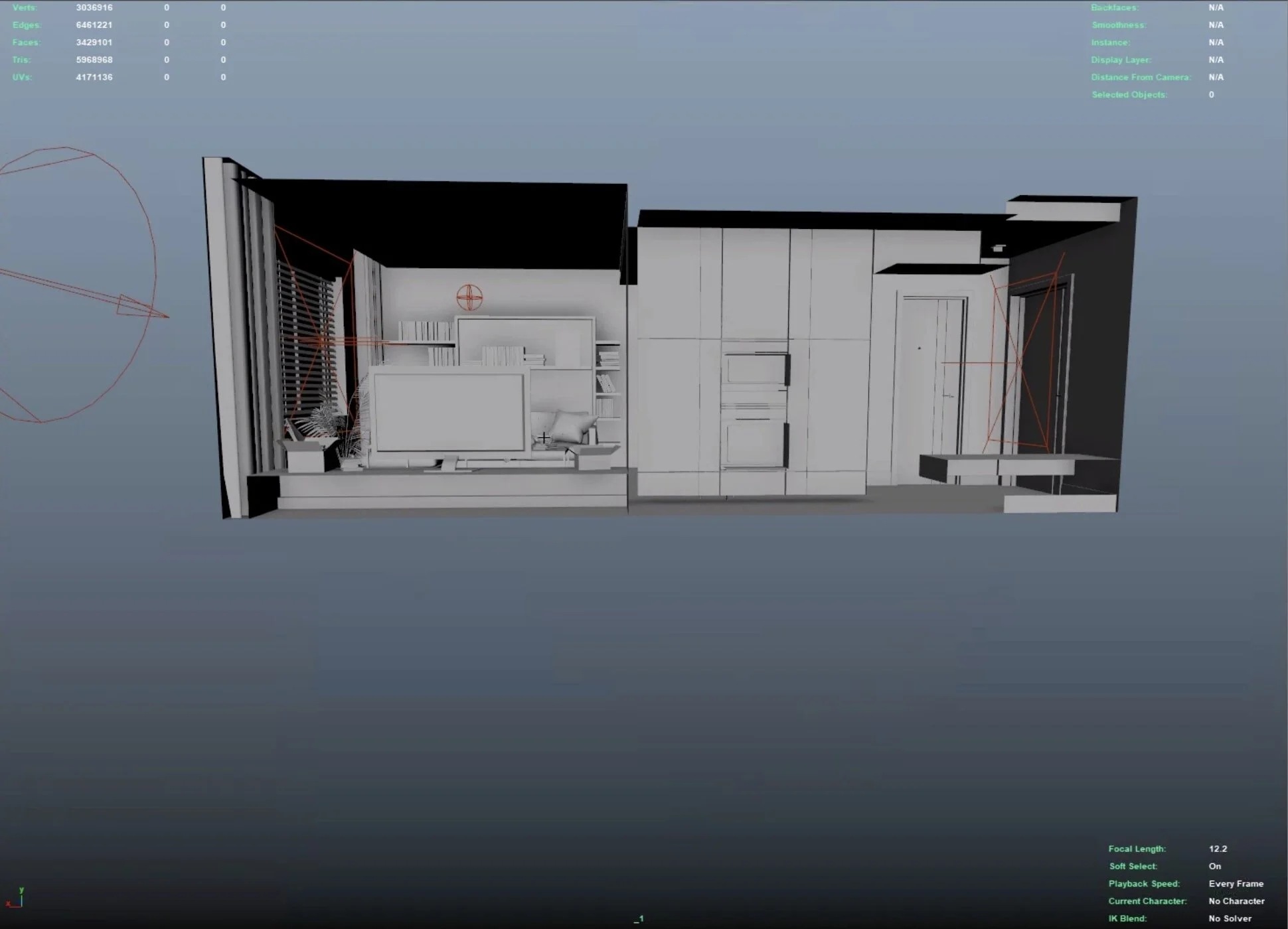The image size is (1288, 929).
Task: Toggle the Smoothness N/A display
Action: (x=1217, y=25)
